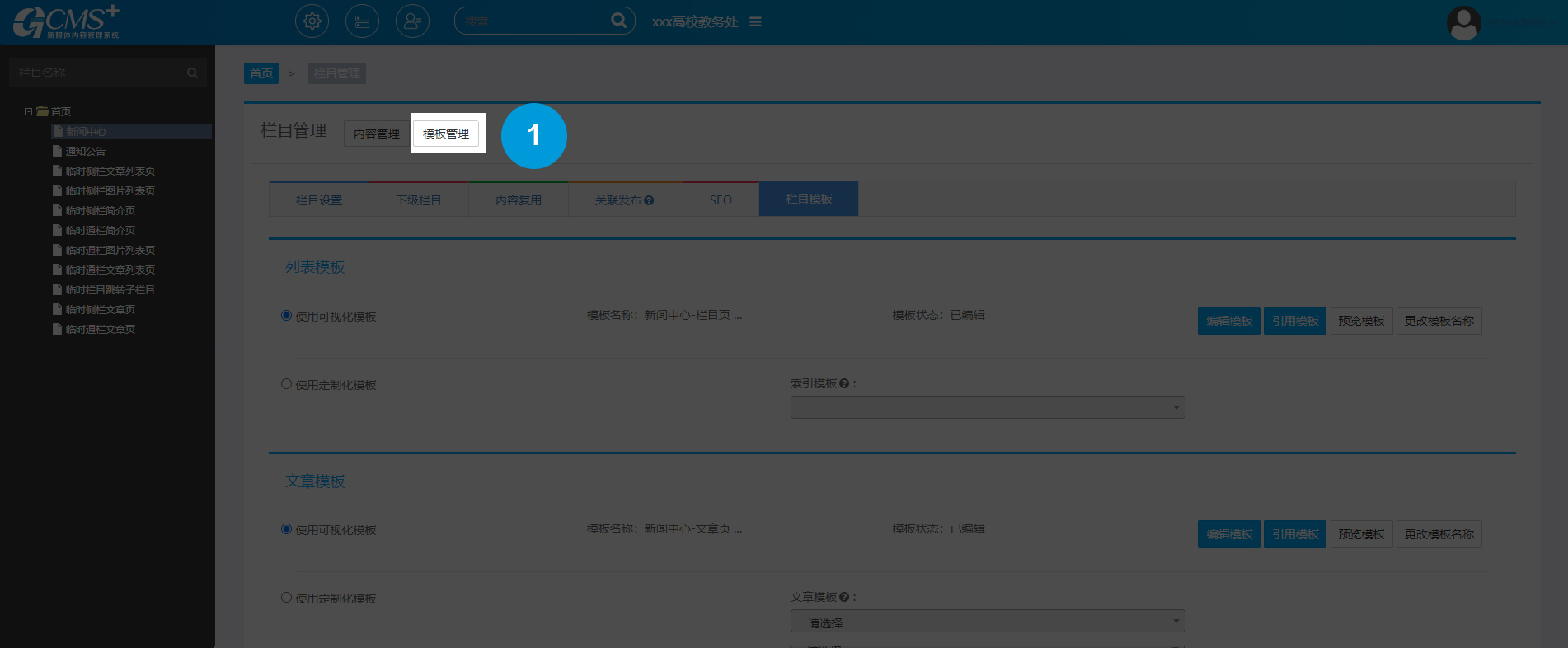Collapse the 首页 tree node
Viewport: 1568px width, 648px height.
pos(29,112)
